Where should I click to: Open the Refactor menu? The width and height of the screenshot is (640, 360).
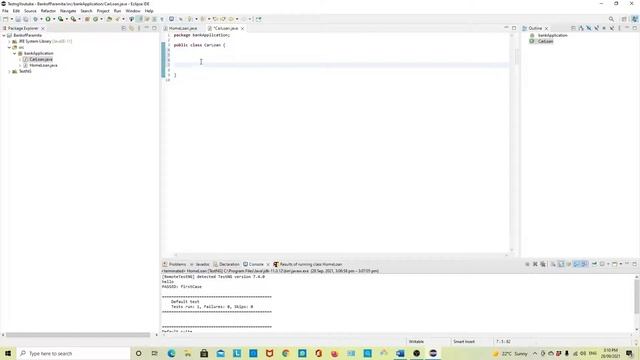click(48, 11)
